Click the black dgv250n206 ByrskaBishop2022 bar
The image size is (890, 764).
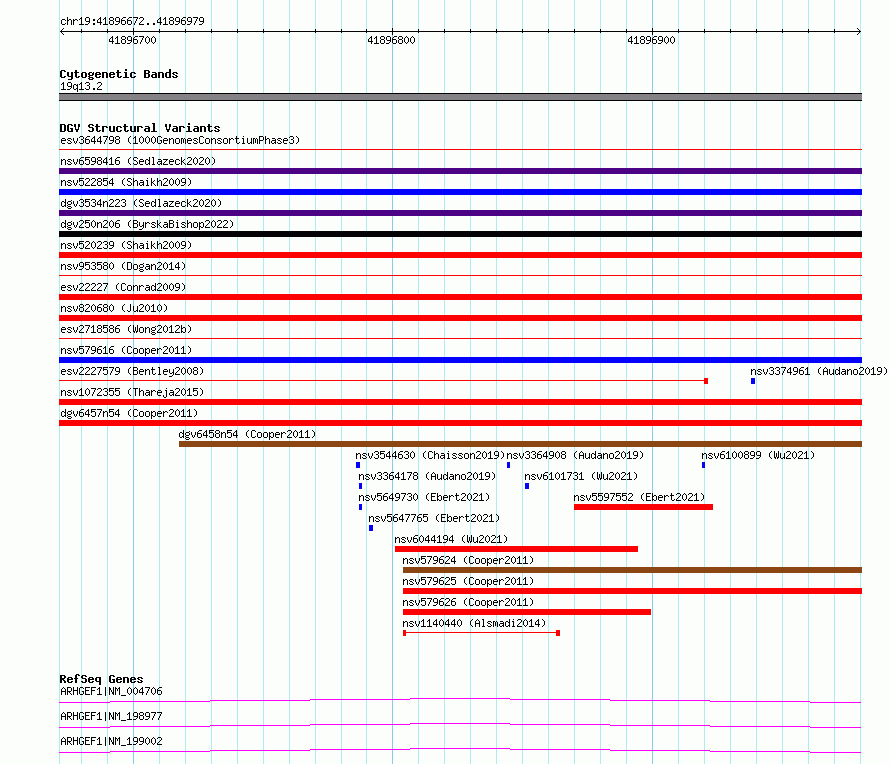pyautogui.click(x=460, y=234)
